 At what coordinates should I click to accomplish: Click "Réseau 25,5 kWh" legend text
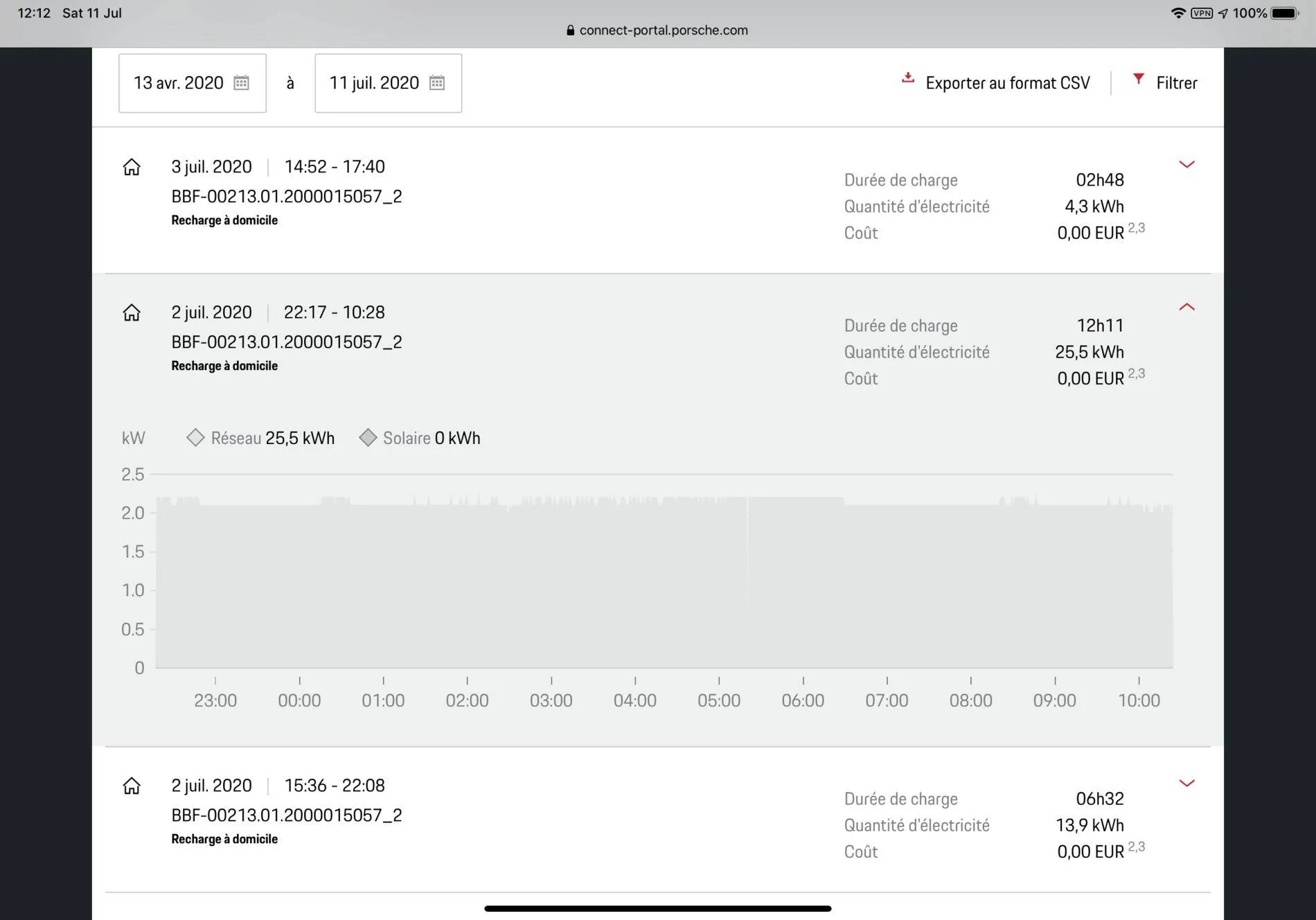tap(273, 438)
